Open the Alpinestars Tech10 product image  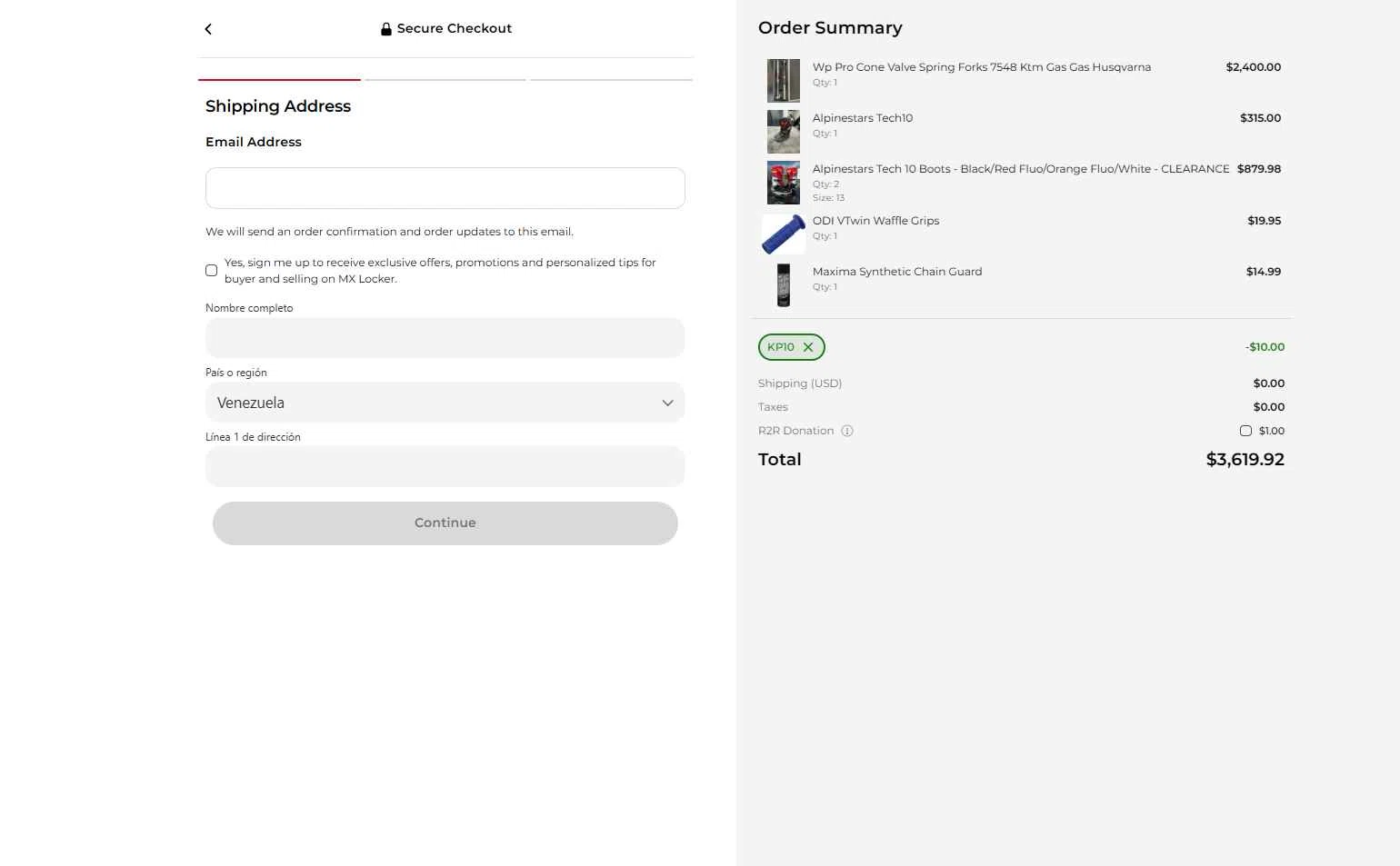tap(784, 132)
